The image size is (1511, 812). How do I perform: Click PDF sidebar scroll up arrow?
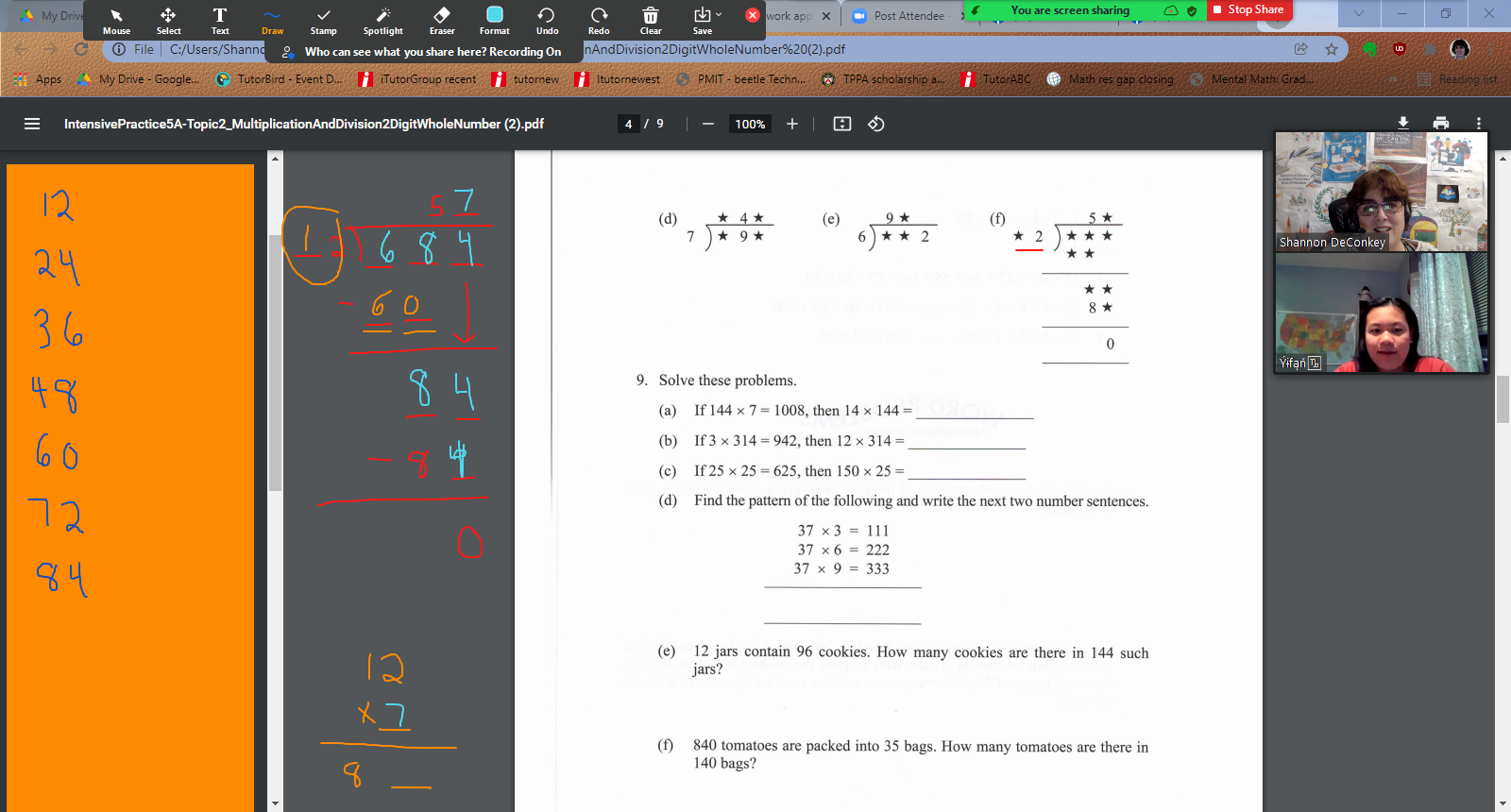tap(275, 158)
